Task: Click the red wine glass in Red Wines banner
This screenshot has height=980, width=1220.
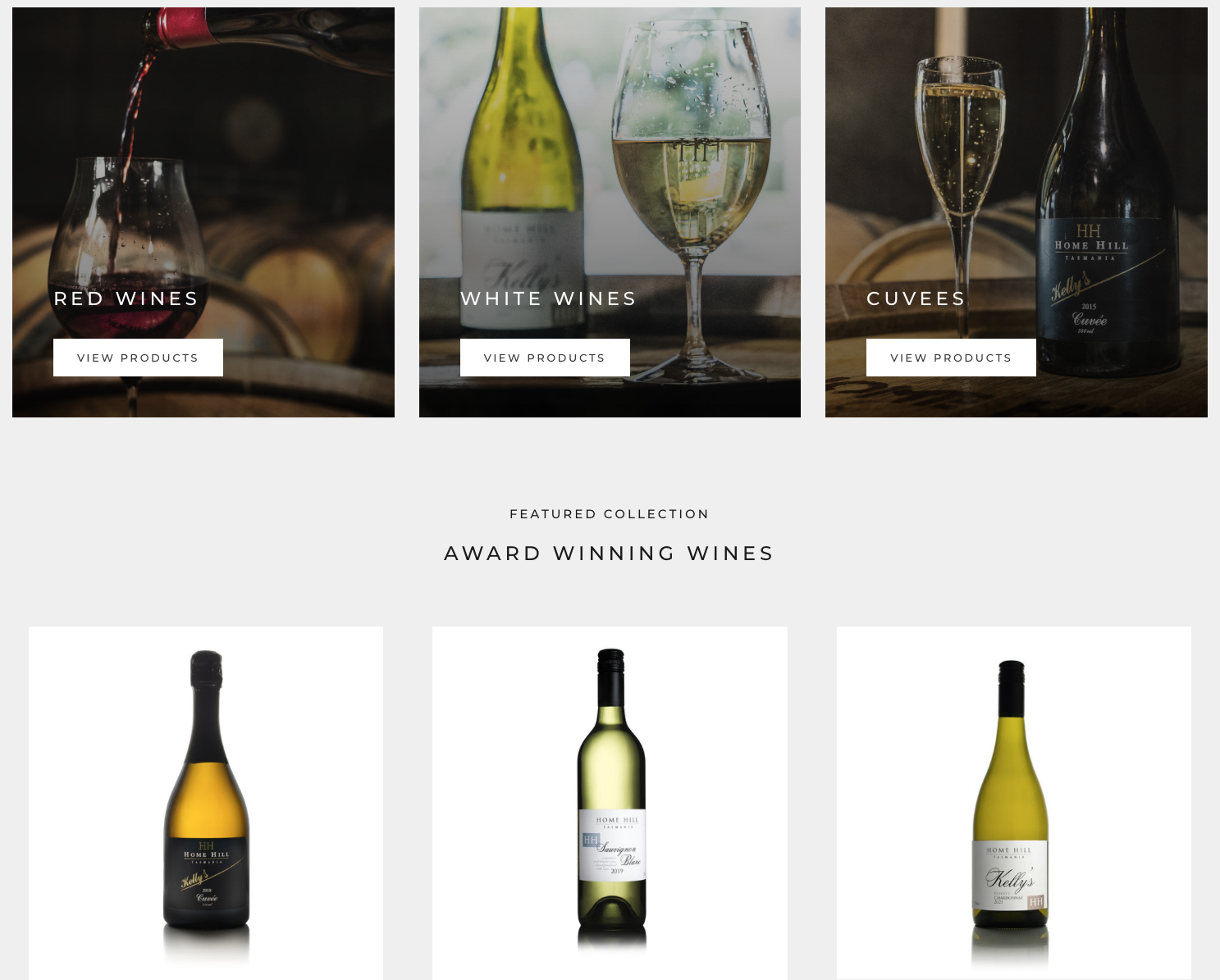Action: [127, 262]
